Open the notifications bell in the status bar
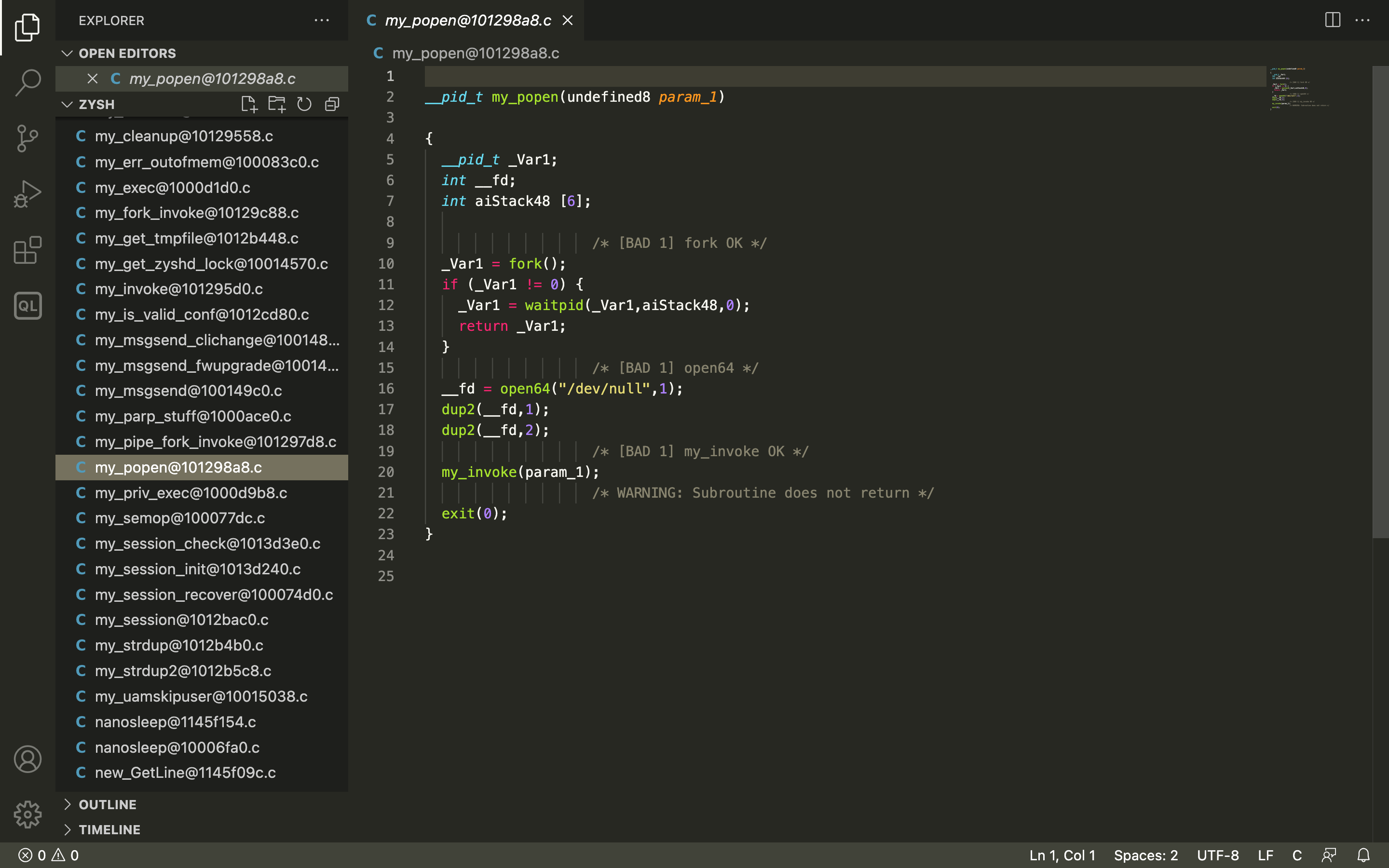 pyautogui.click(x=1363, y=855)
